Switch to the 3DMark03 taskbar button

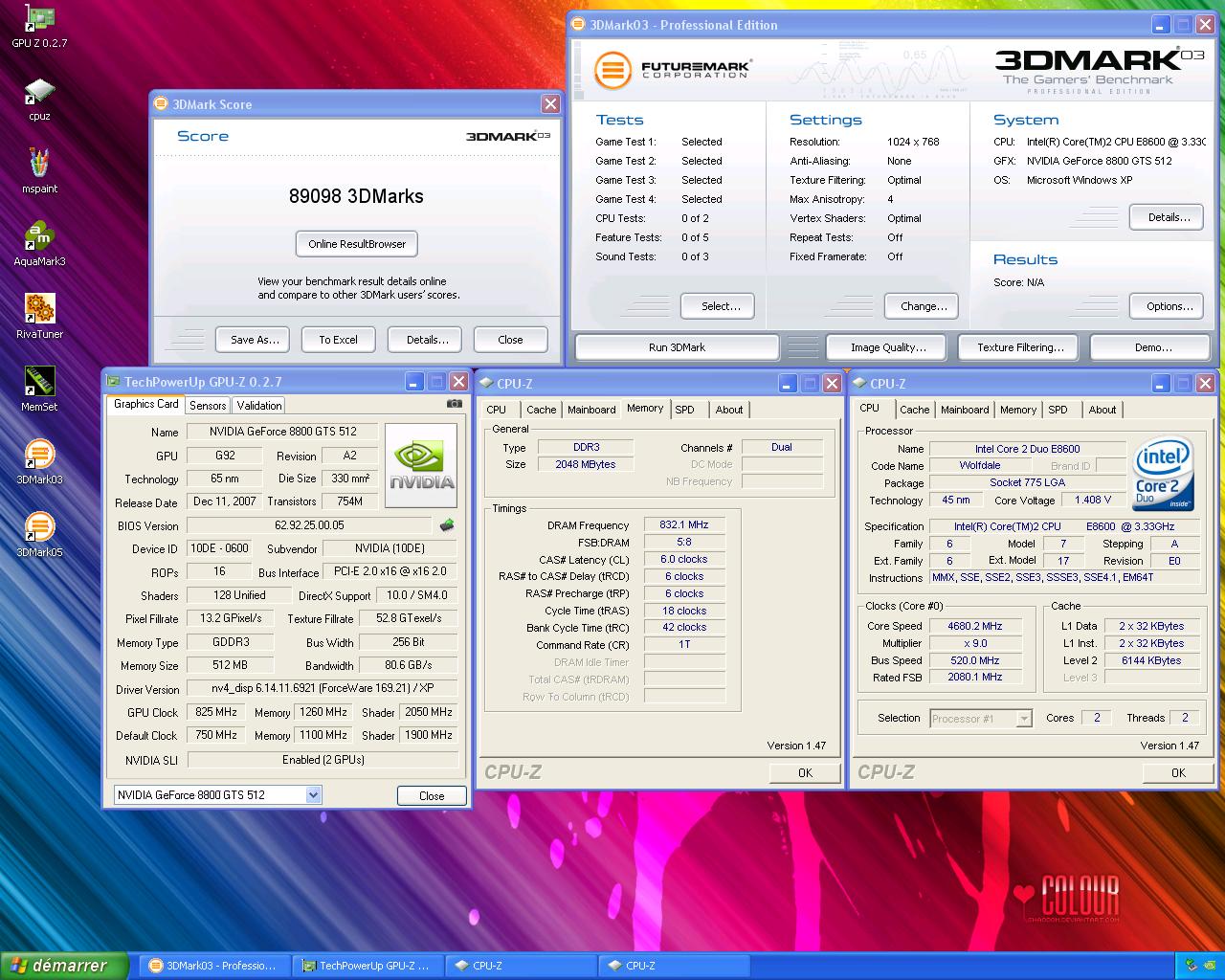[x=213, y=966]
